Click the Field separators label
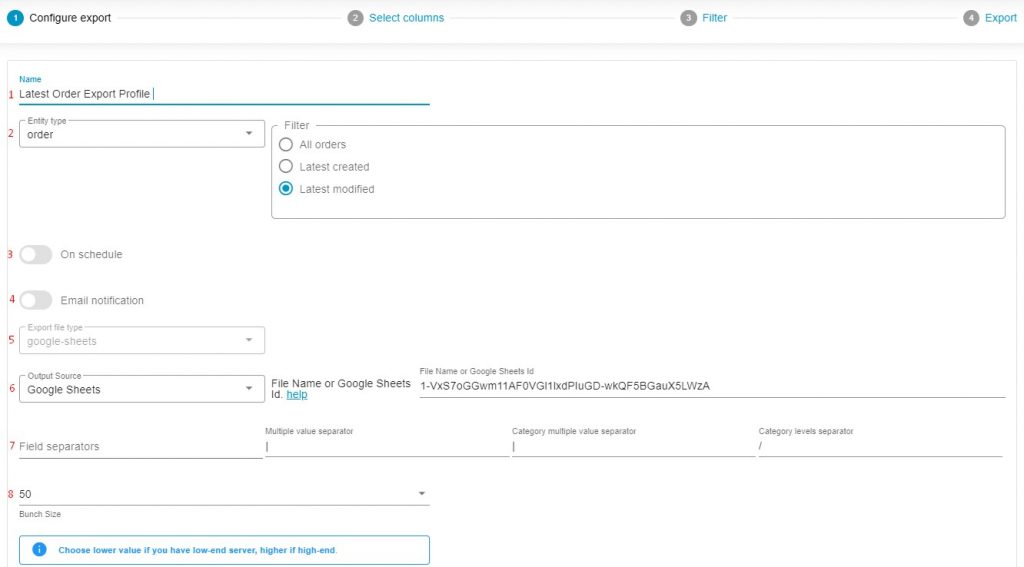Viewport: 1024px width, 567px height. 59,447
